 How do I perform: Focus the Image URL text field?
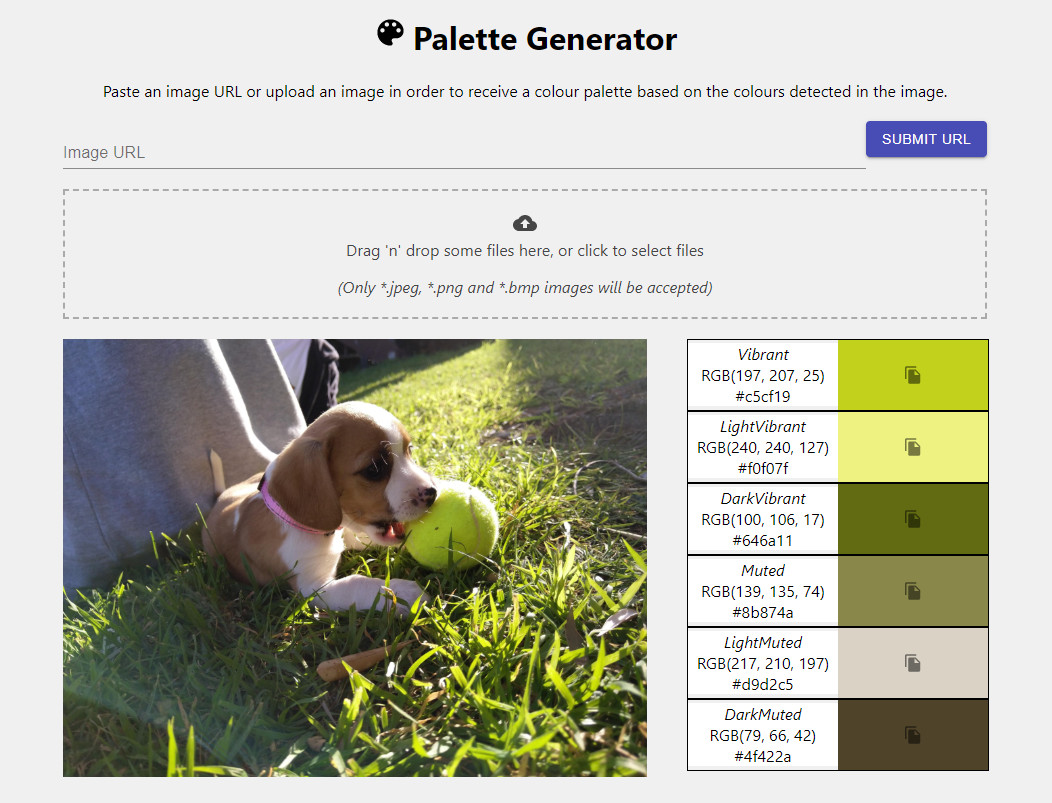coord(464,152)
